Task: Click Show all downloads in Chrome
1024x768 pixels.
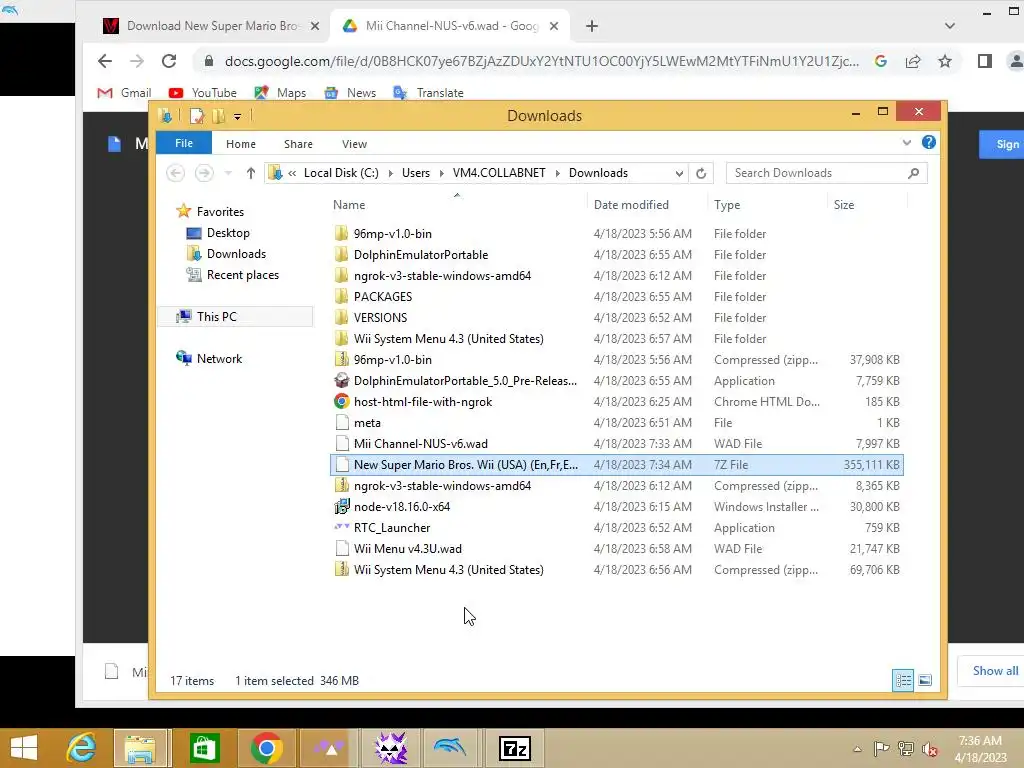Action: click(995, 671)
